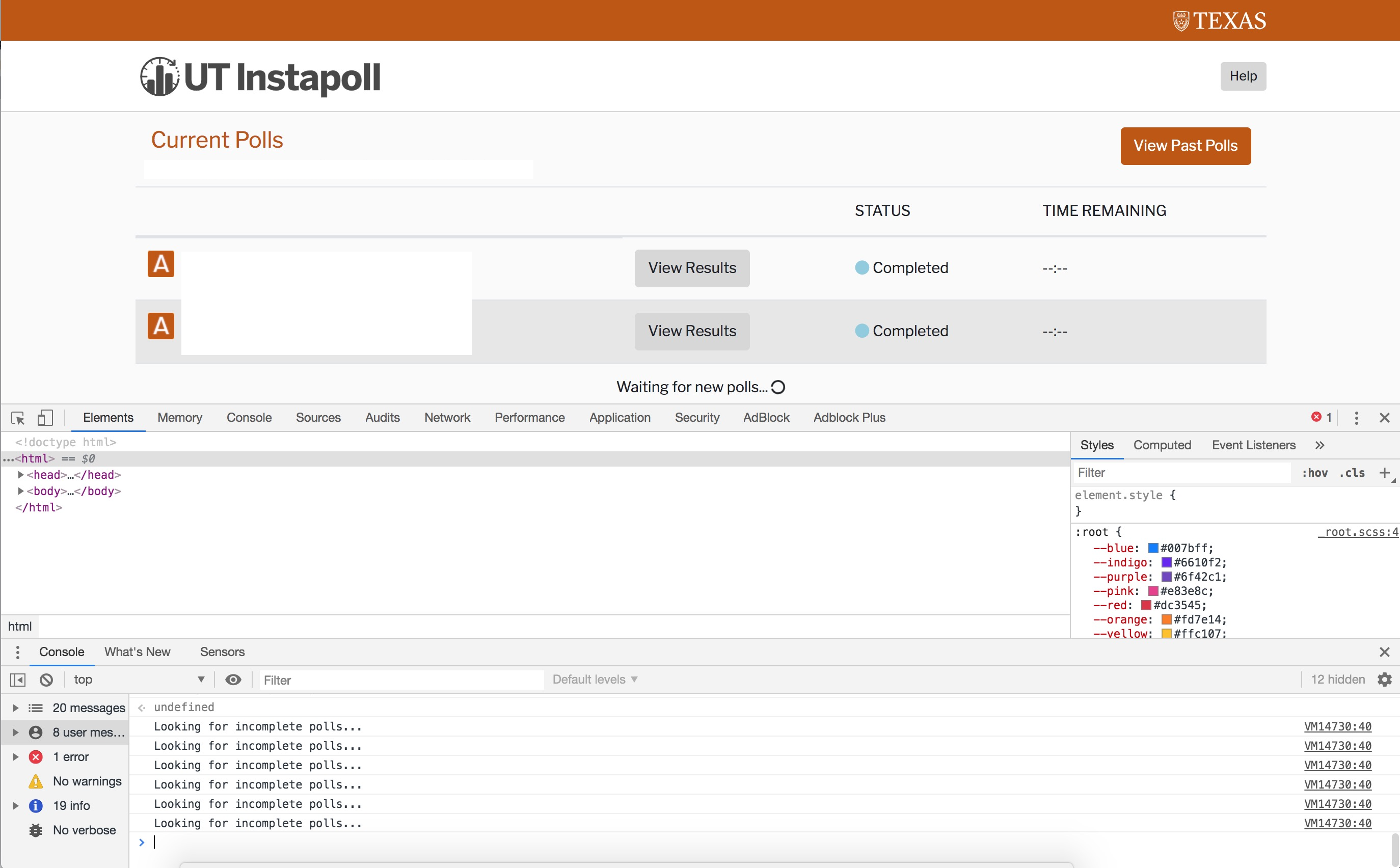Click the View Past Polls button
Image resolution: width=1400 pixels, height=868 pixels.
pos(1186,146)
